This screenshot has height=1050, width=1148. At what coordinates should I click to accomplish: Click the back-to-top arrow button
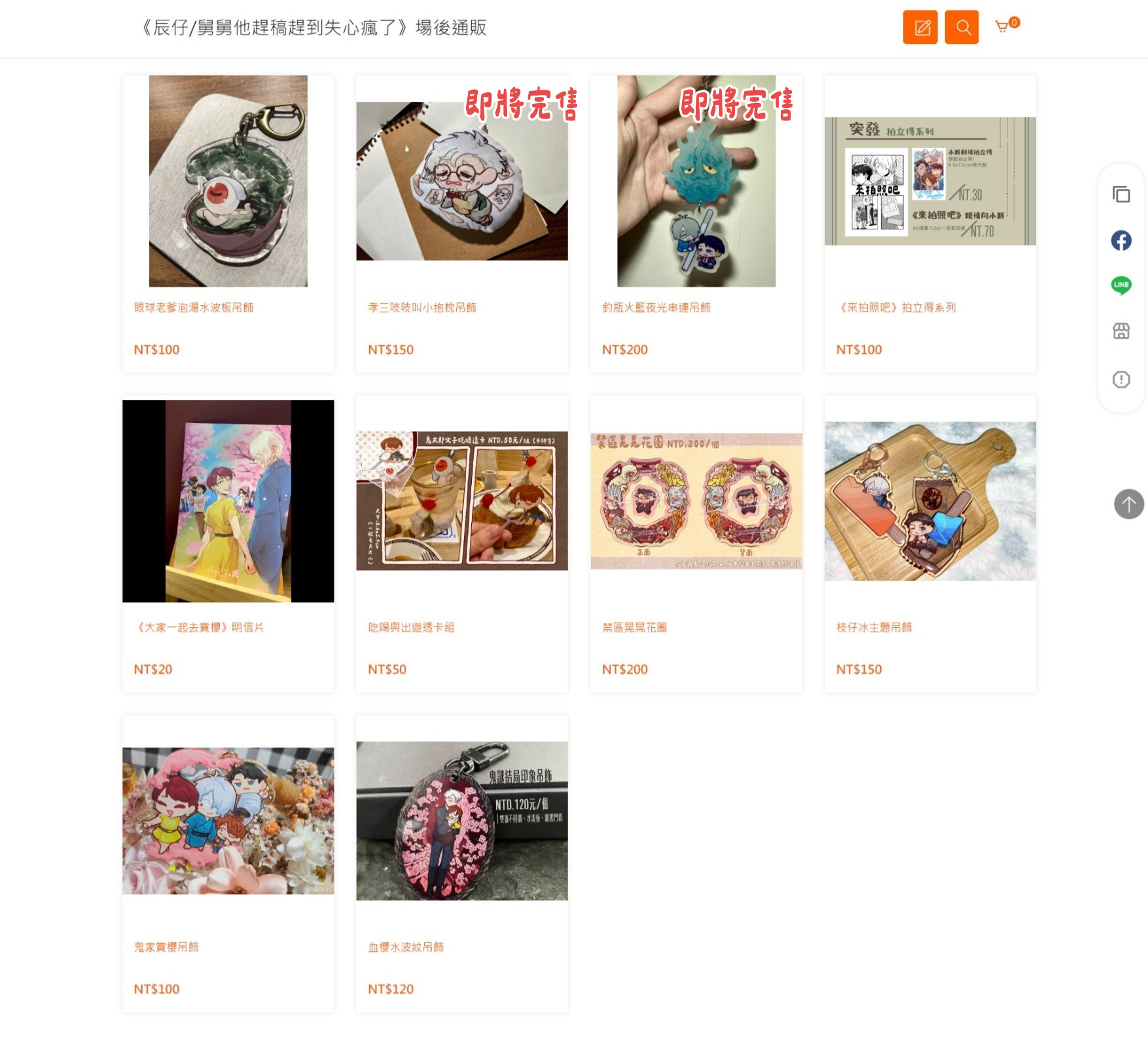tap(1128, 504)
